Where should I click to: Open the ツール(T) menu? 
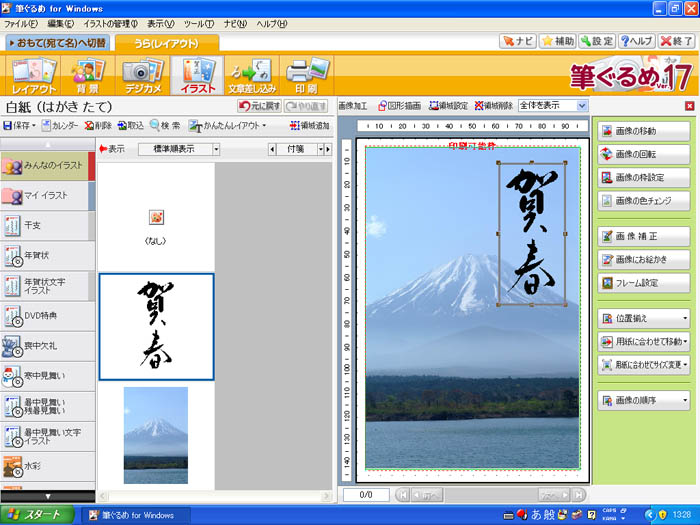[x=198, y=22]
